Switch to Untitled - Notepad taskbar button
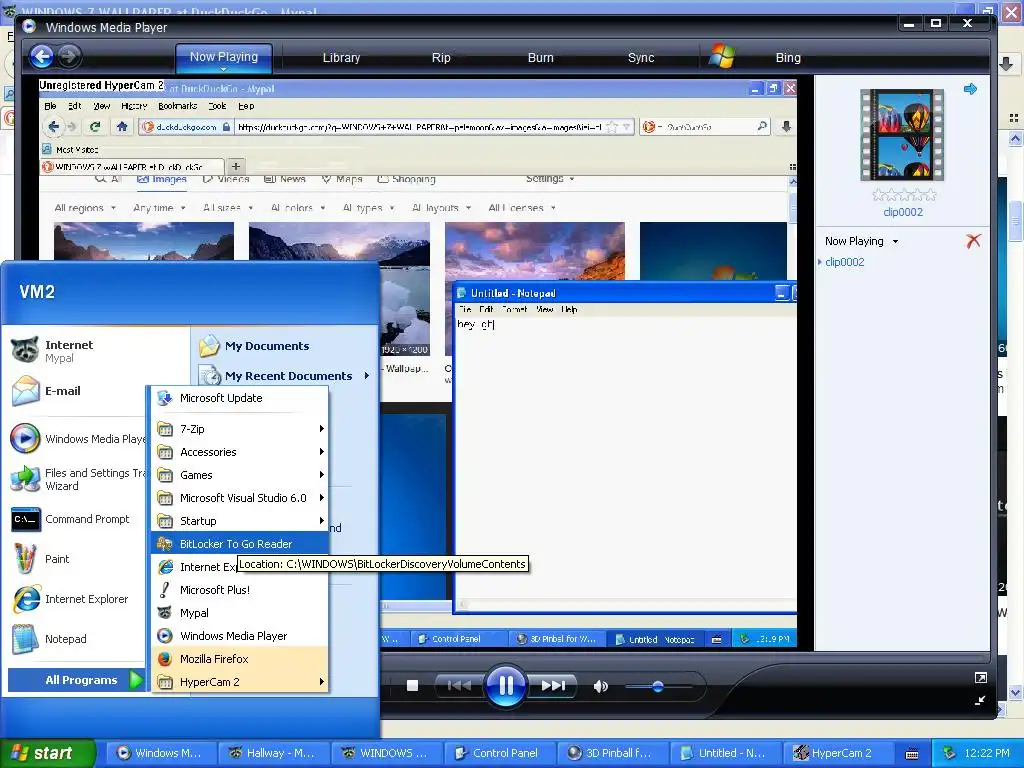 coord(724,753)
